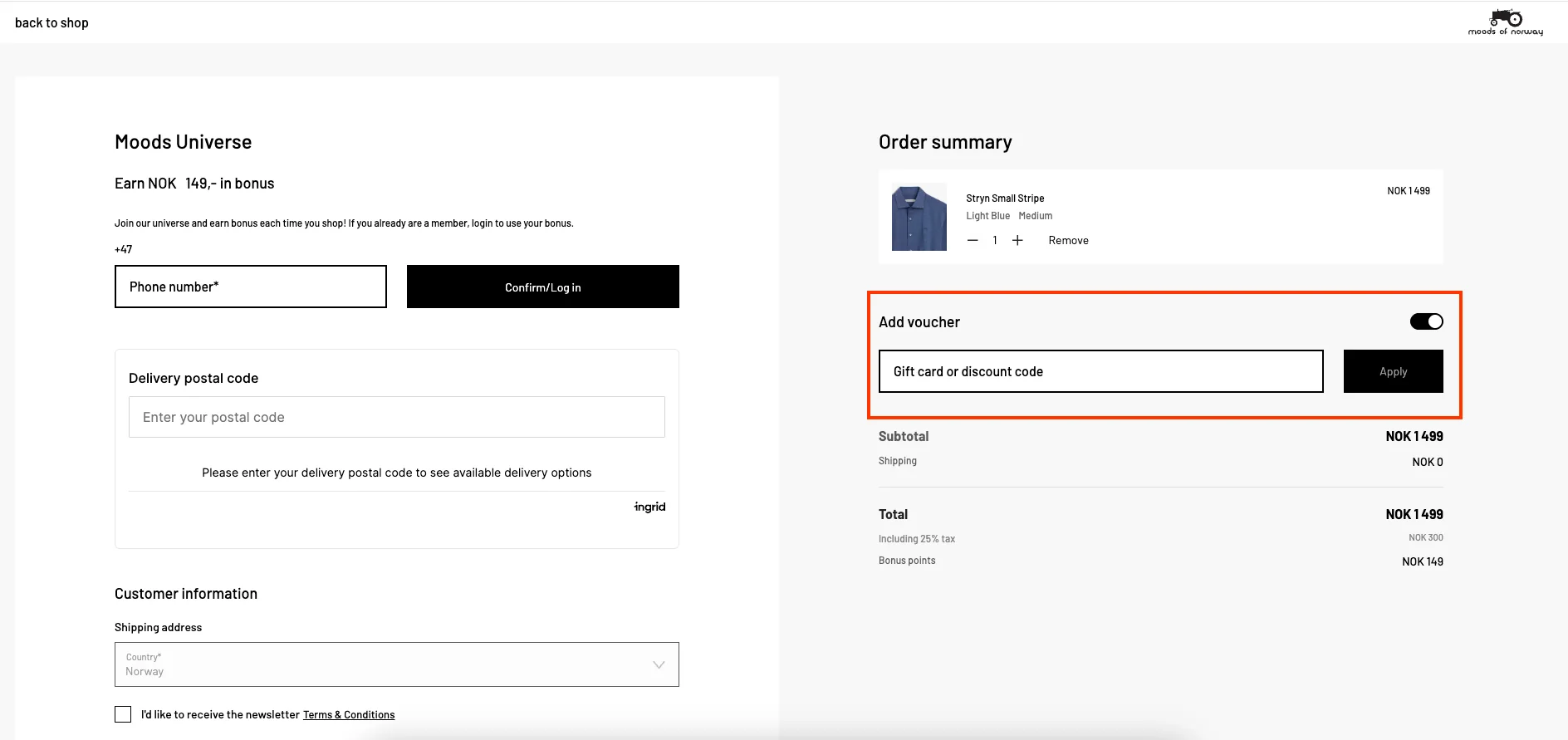Viewport: 1568px width, 740px height.
Task: Open the Terms & Conditions link
Action: tap(349, 714)
